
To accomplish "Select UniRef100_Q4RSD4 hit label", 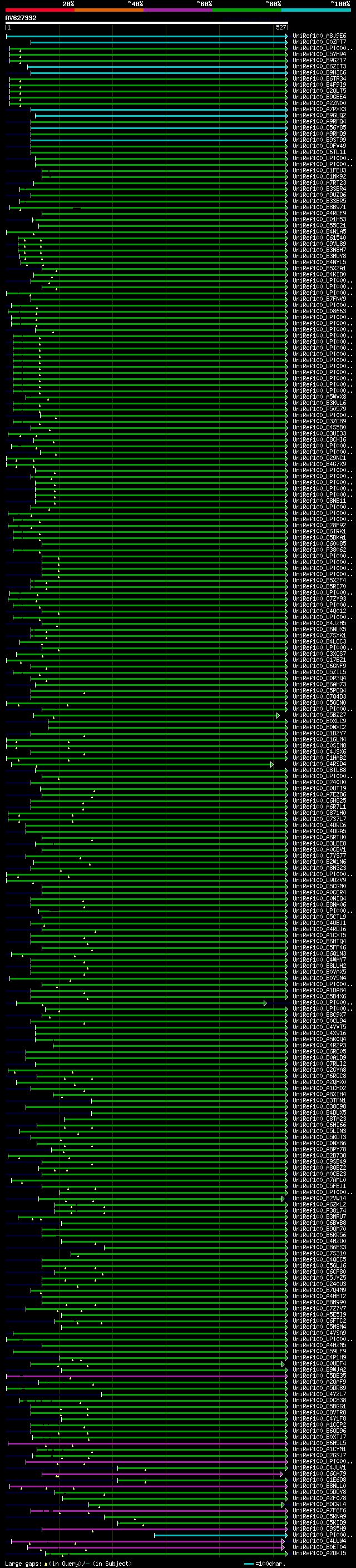I will pos(319,764).
